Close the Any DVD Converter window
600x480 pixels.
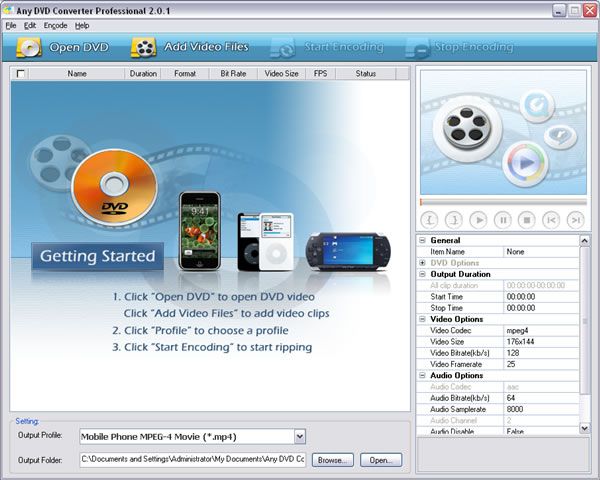590,11
